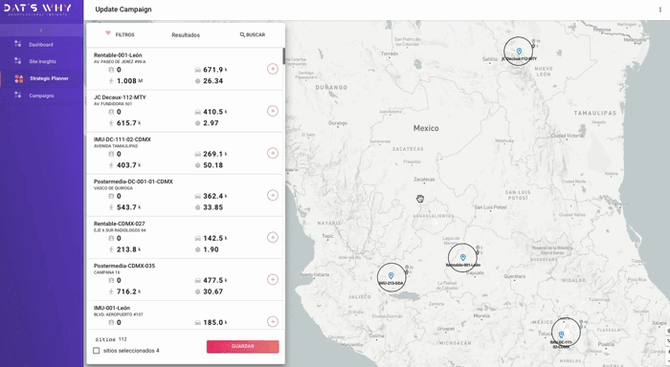This screenshot has width=670, height=367.
Task: Click the value 185.0 k
Action: click(x=215, y=322)
